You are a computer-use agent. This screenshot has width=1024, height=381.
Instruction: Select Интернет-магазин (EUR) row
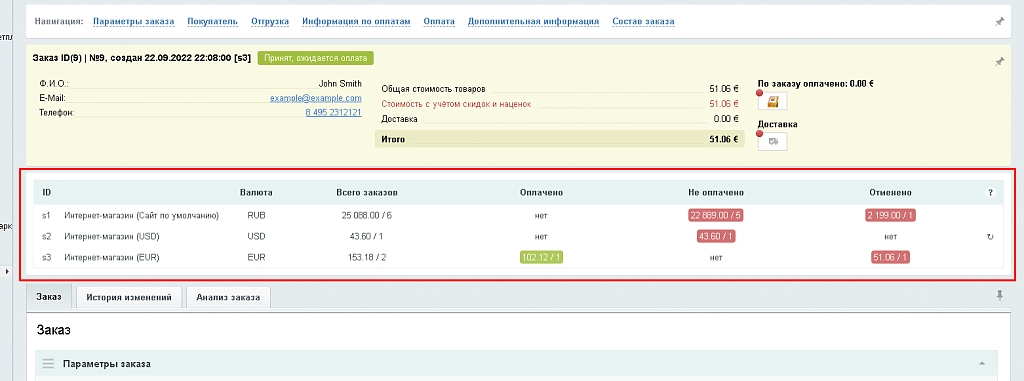coord(519,257)
